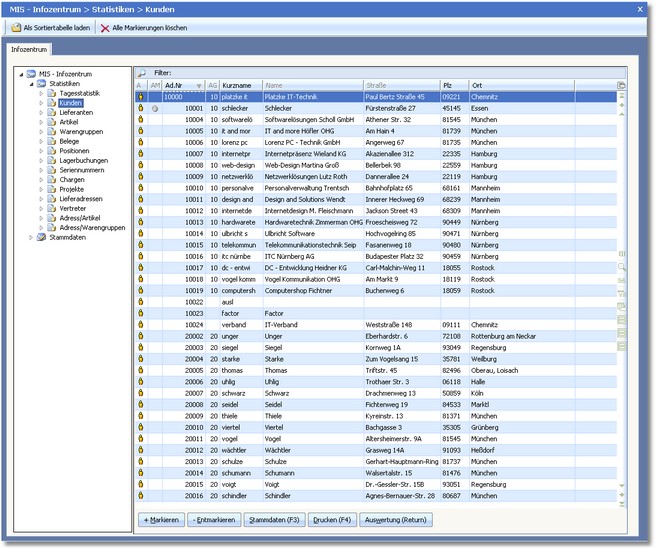Click the Ad.Nr column sort arrow

tap(200, 86)
